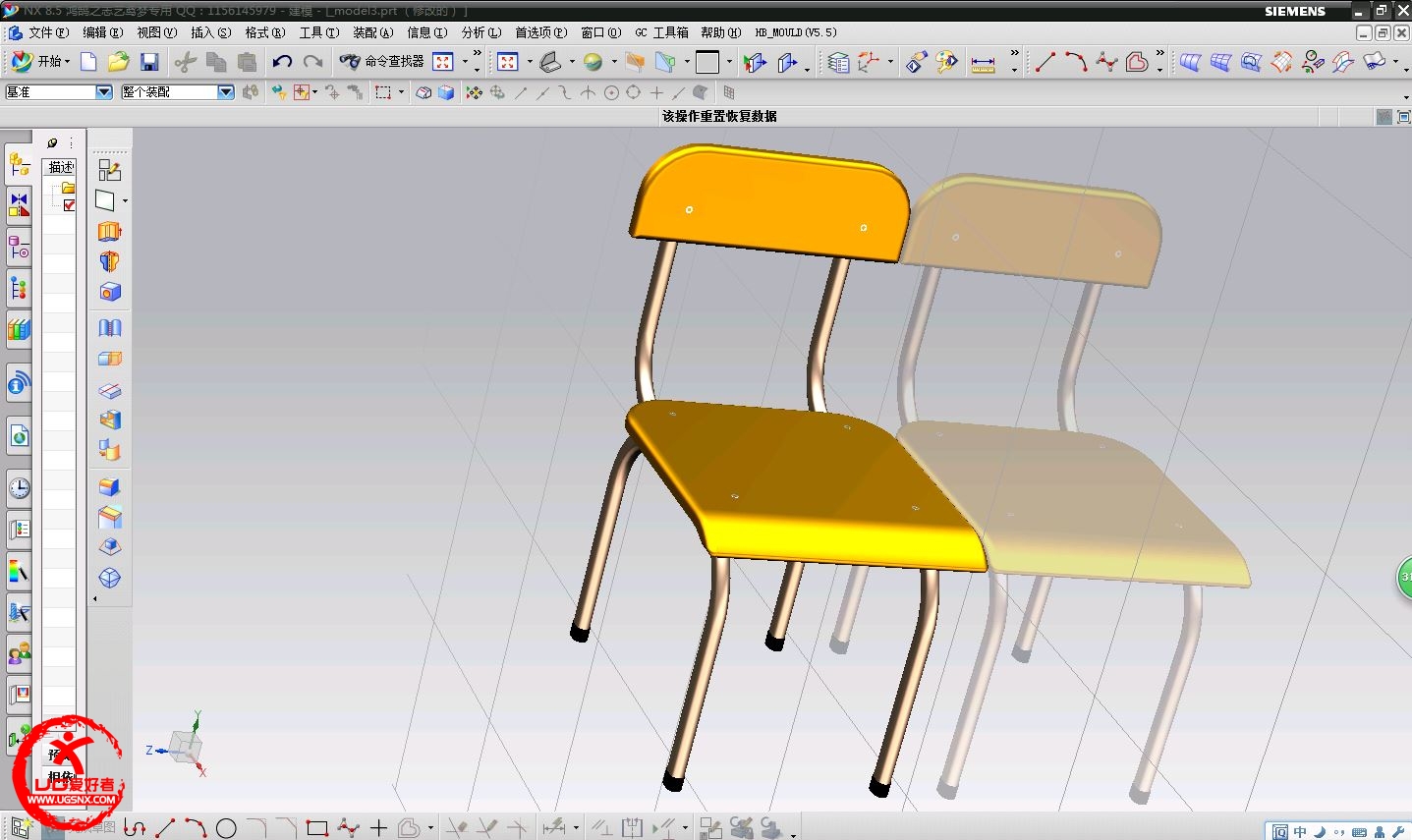Open GC 工具箱 menu
1412x840 pixels.
[661, 32]
